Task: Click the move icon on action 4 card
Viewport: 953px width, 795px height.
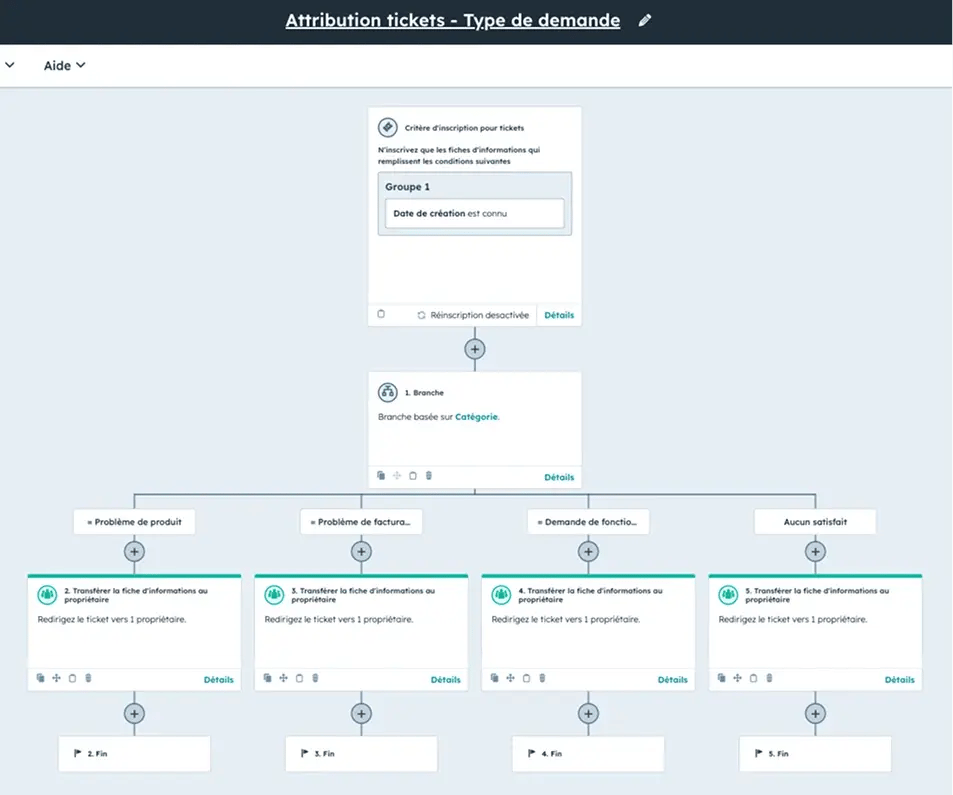Action: click(511, 678)
